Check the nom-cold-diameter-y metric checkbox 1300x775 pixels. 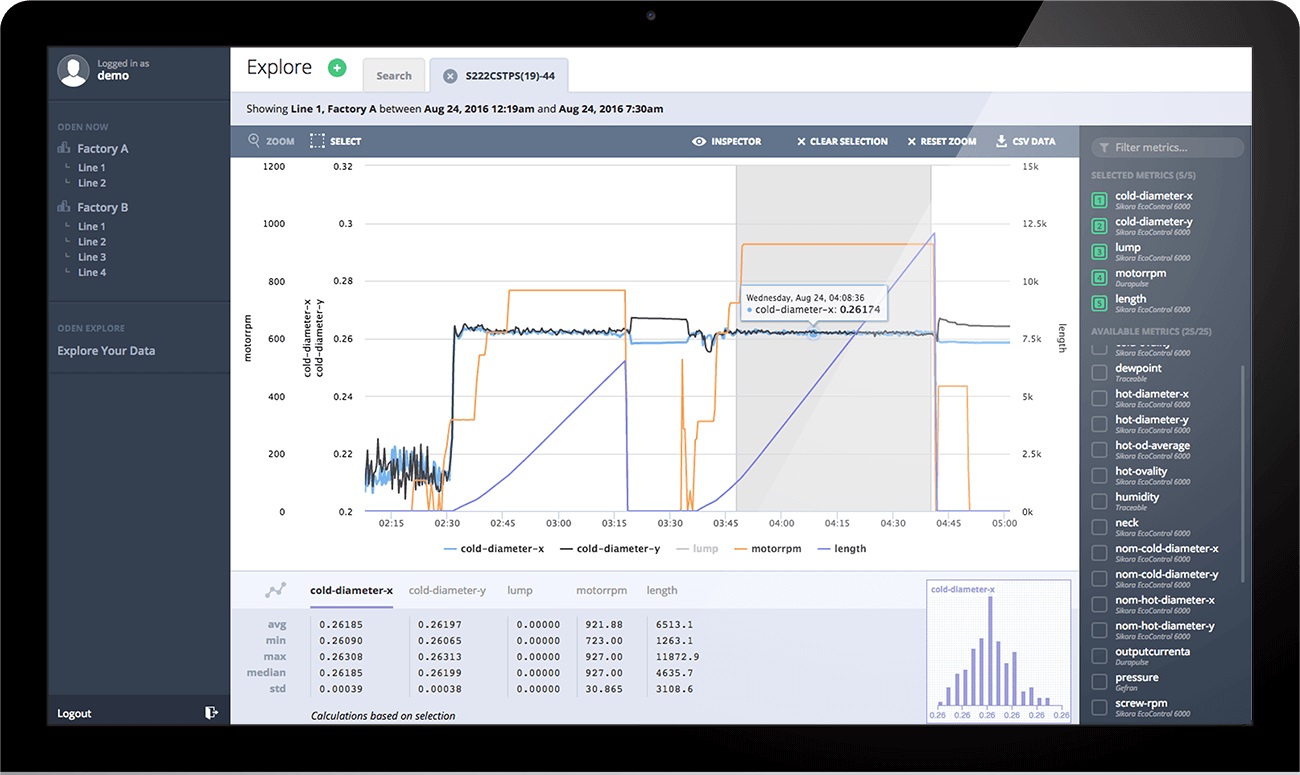pos(1099,579)
